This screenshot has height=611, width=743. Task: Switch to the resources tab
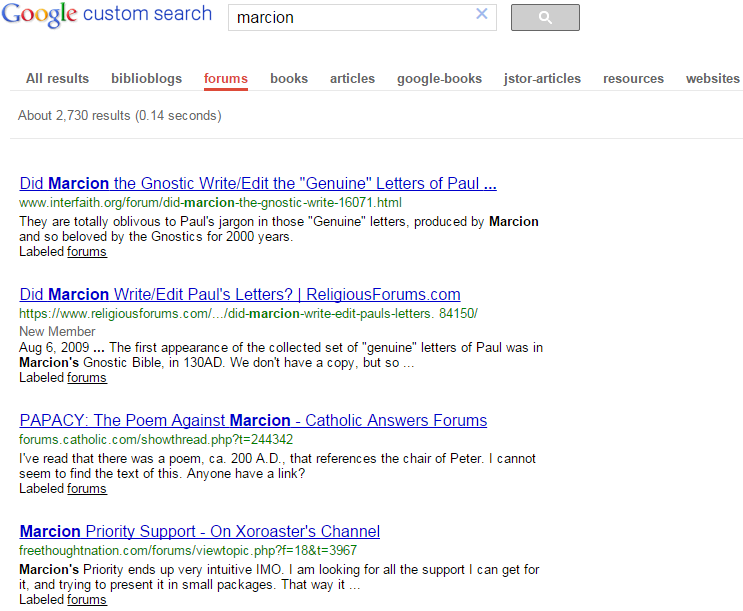pos(633,78)
